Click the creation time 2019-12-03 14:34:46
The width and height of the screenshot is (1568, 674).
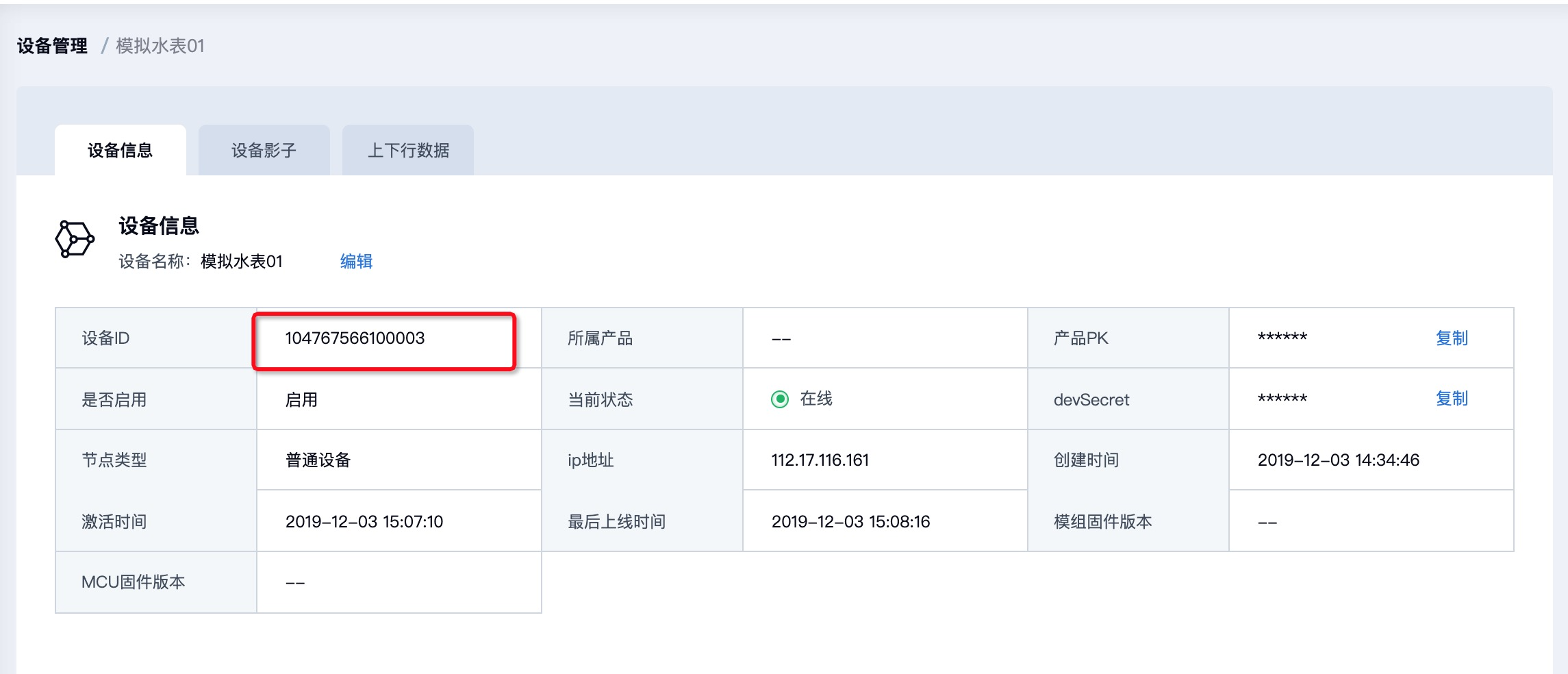[1338, 460]
